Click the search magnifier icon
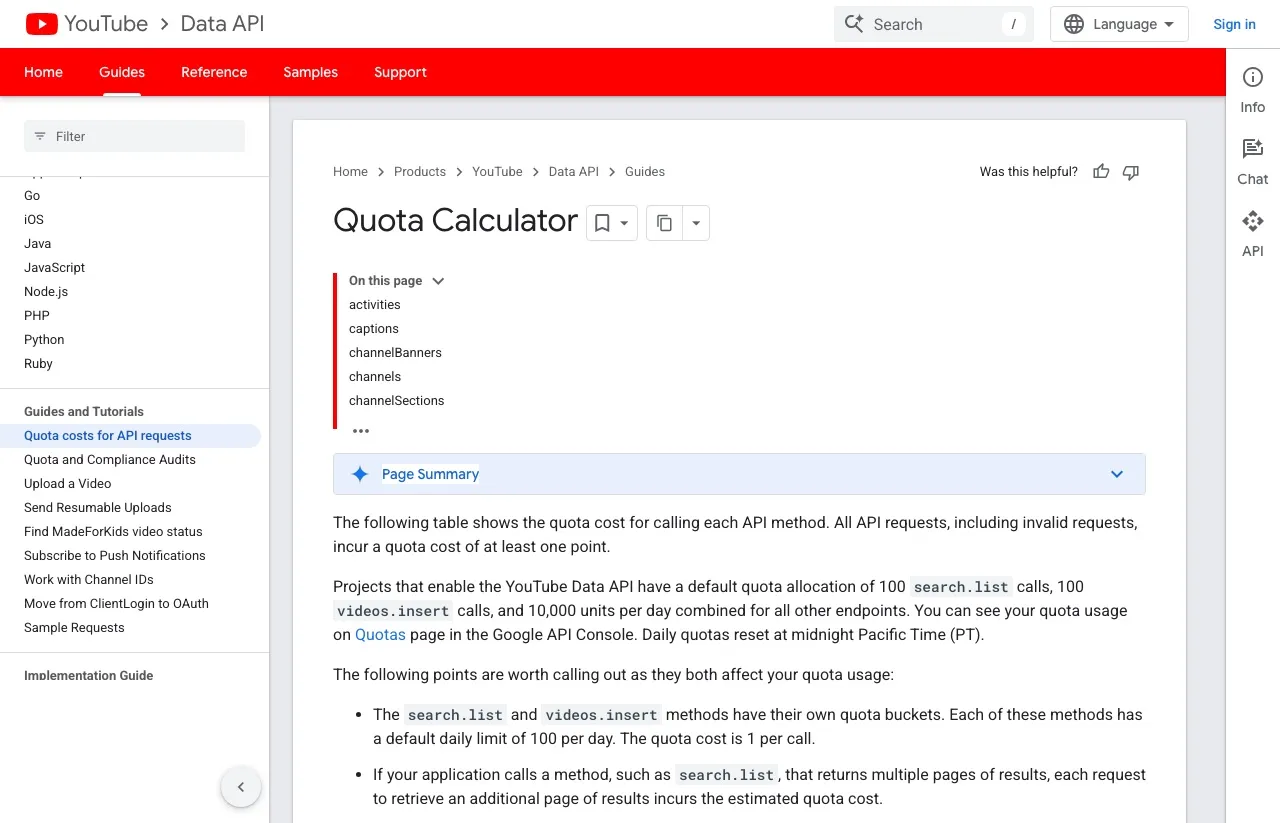 [853, 24]
